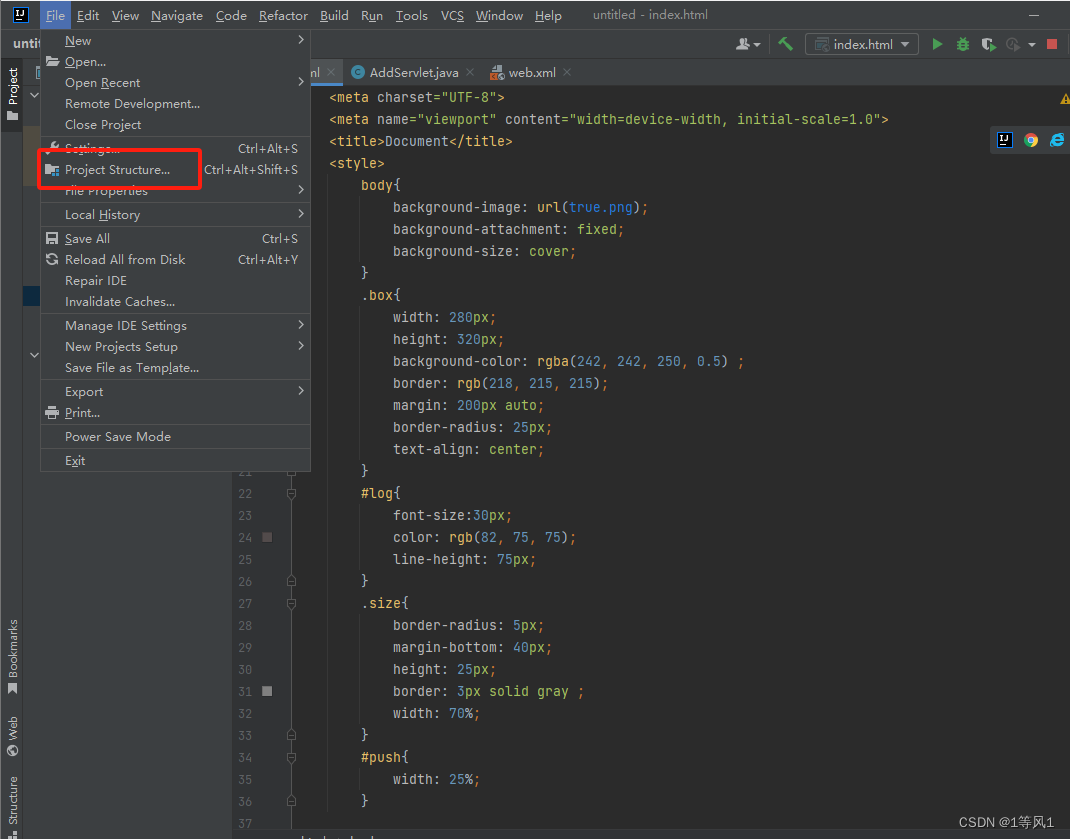Open page in Internet Explorer icon
The image size is (1070, 839).
[x=1056, y=140]
